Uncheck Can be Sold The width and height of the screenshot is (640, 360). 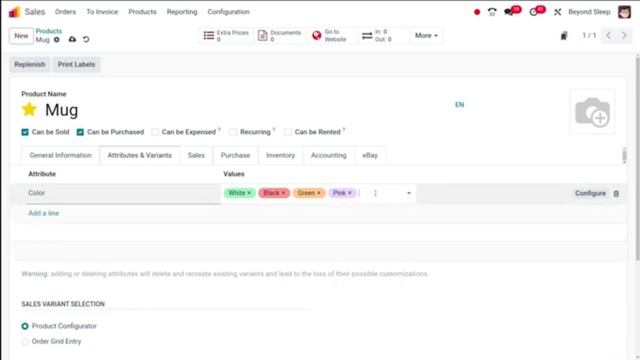point(25,132)
